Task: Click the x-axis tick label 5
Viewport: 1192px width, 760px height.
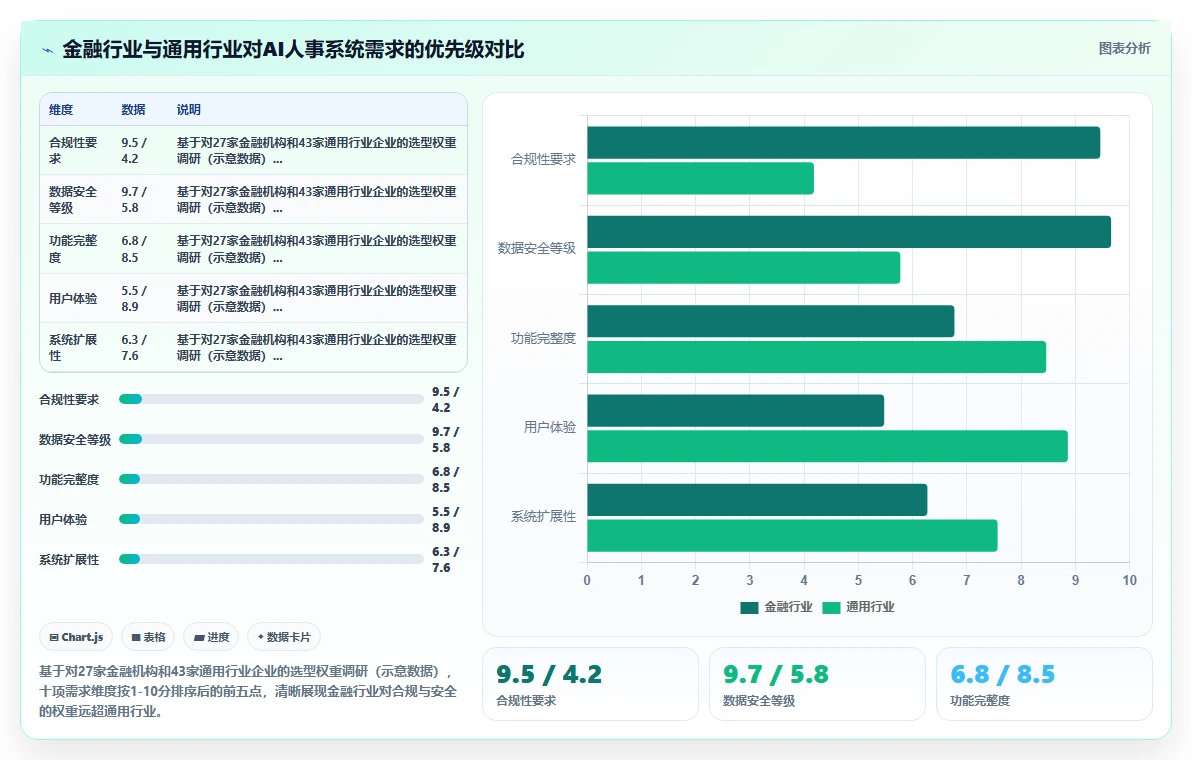Action: [x=858, y=581]
